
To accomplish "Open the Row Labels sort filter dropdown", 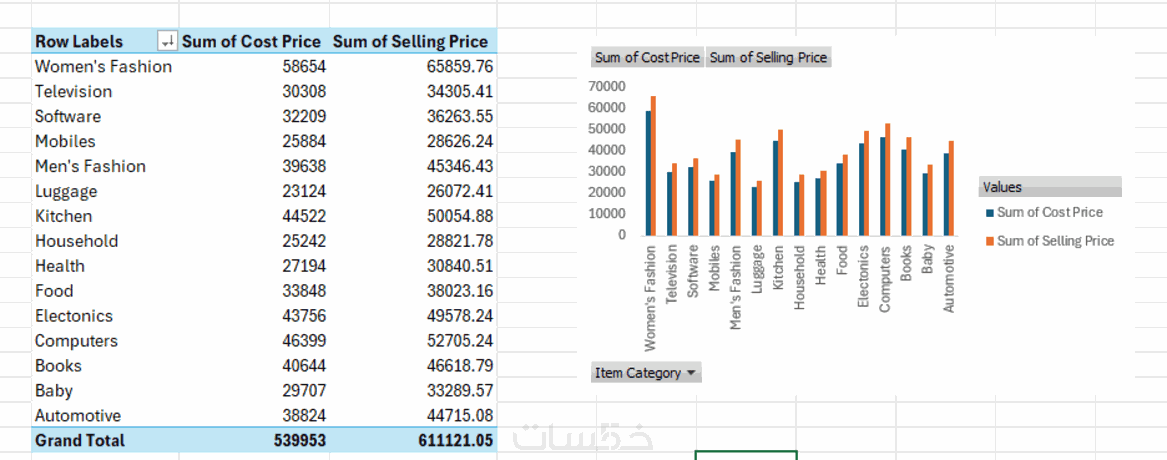I will tap(167, 42).
